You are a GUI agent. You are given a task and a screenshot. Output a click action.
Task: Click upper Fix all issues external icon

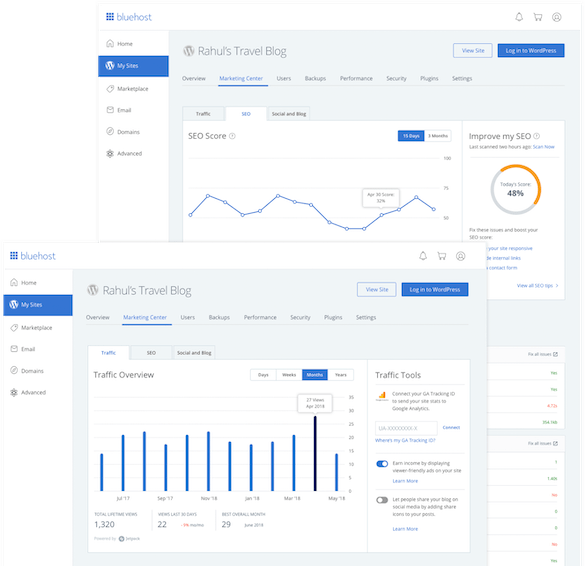555,354
